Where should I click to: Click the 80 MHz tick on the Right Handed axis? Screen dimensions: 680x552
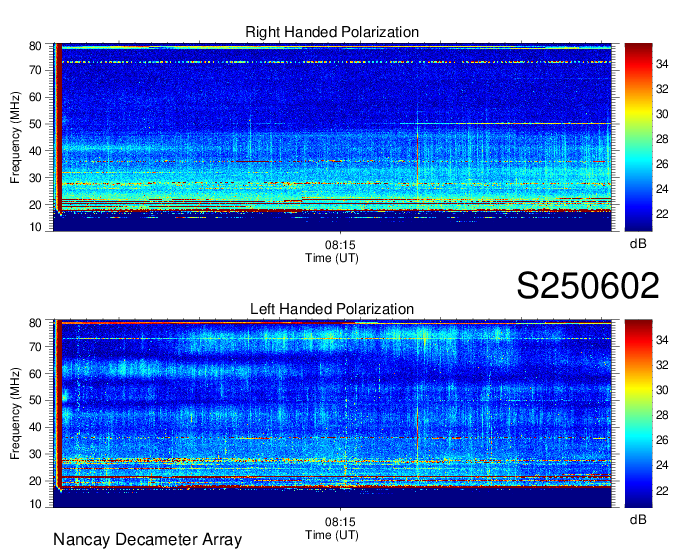(x=35, y=46)
